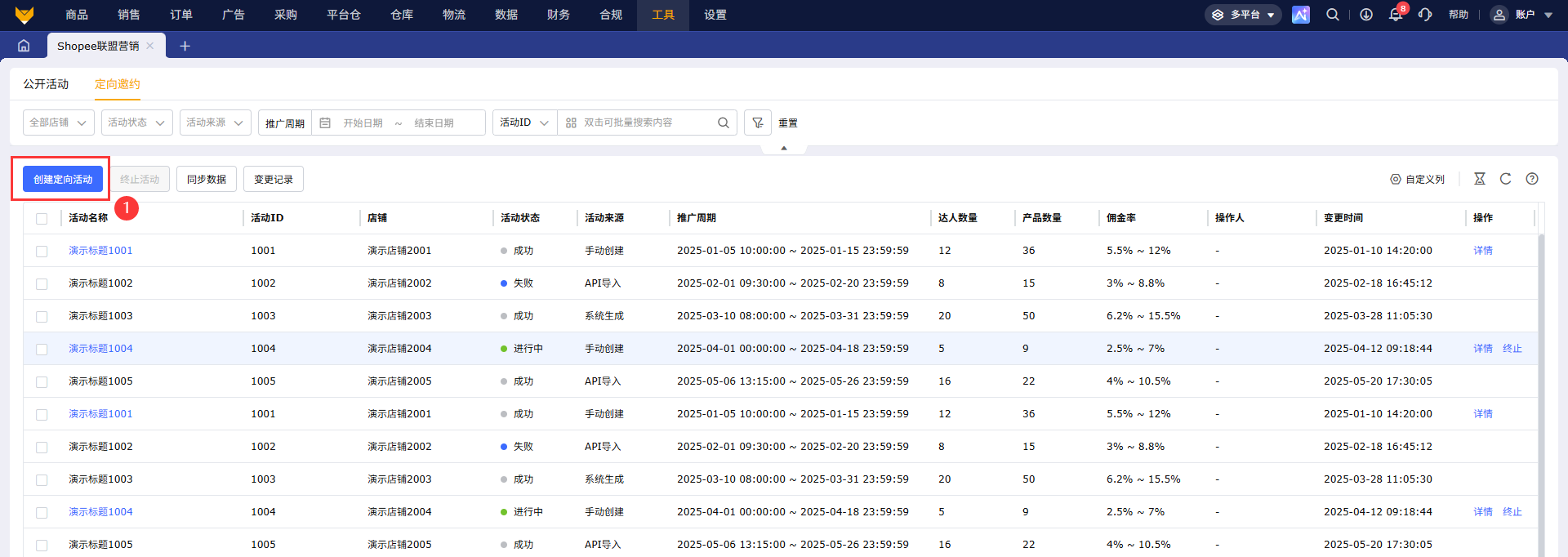Check first row 演示标题1005
This screenshot has height=557, width=1568.
click(42, 381)
